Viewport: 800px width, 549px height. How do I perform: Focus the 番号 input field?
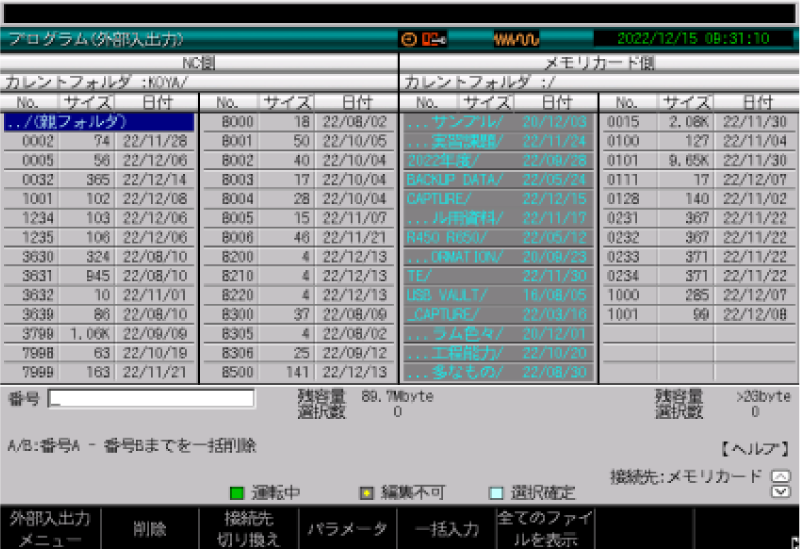pyautogui.click(x=152, y=398)
